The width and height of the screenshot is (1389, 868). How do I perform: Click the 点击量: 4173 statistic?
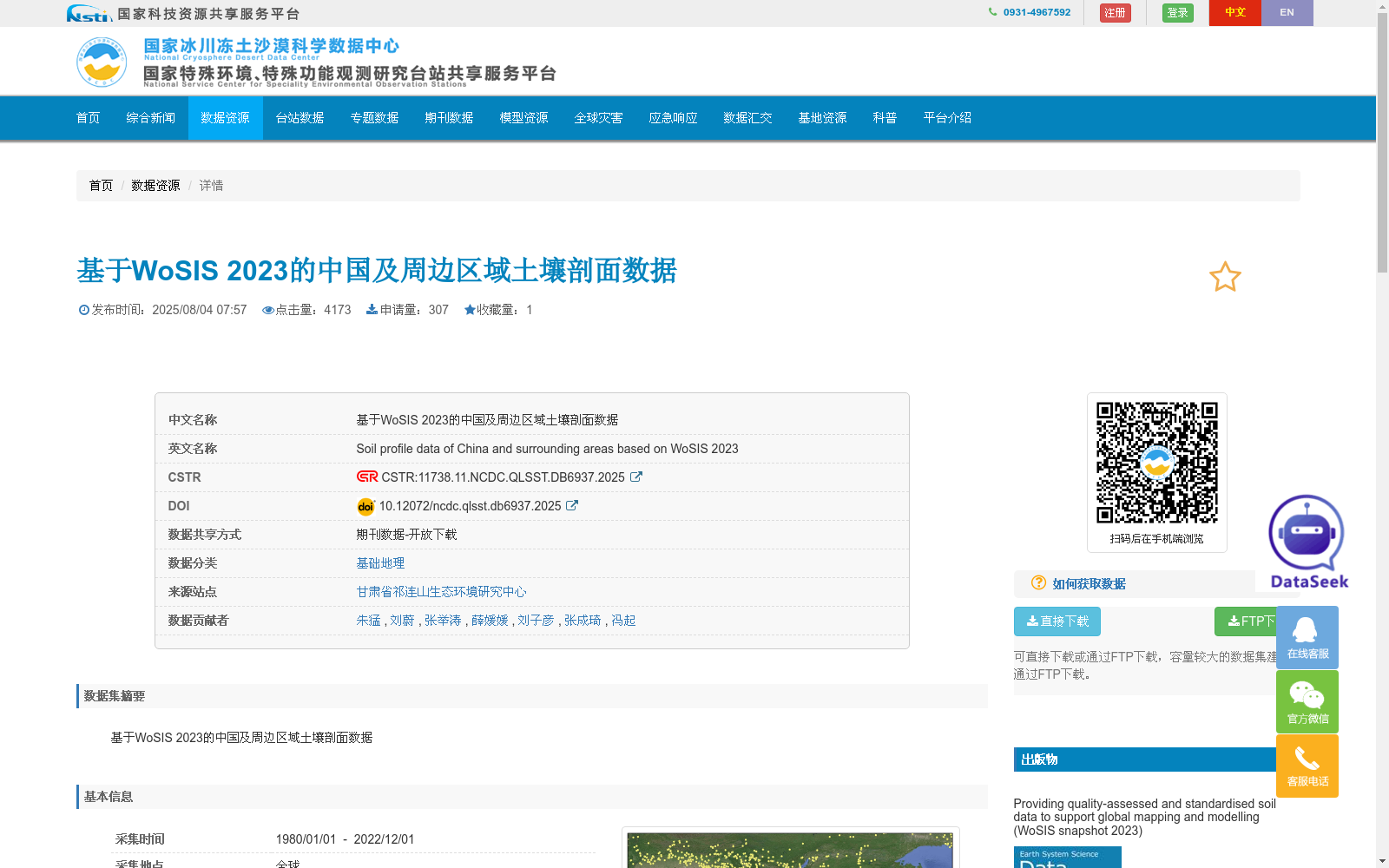tap(306, 310)
